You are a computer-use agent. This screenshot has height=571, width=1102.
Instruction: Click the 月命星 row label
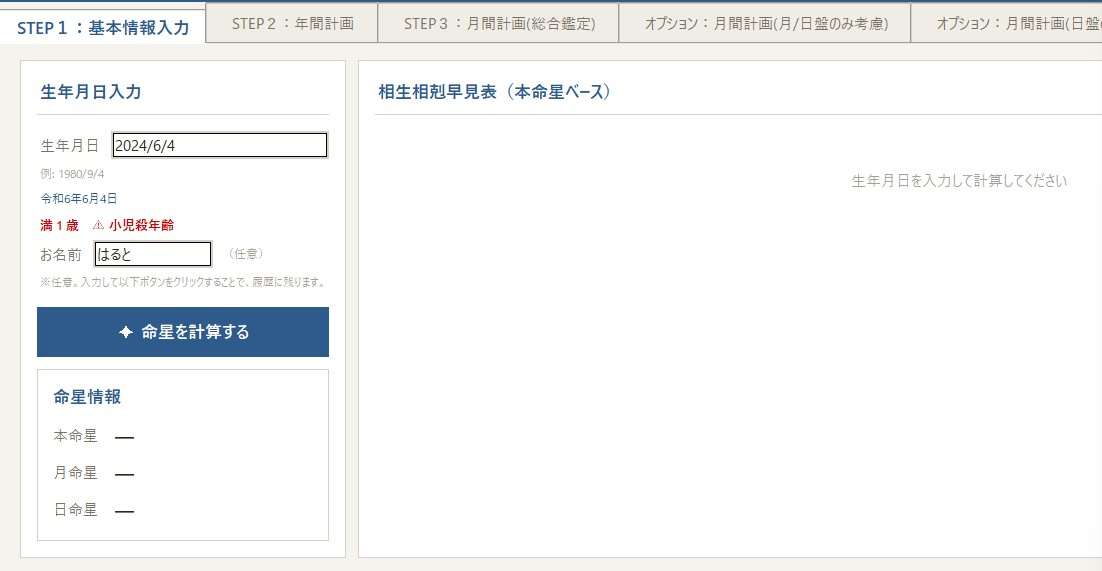point(75,473)
